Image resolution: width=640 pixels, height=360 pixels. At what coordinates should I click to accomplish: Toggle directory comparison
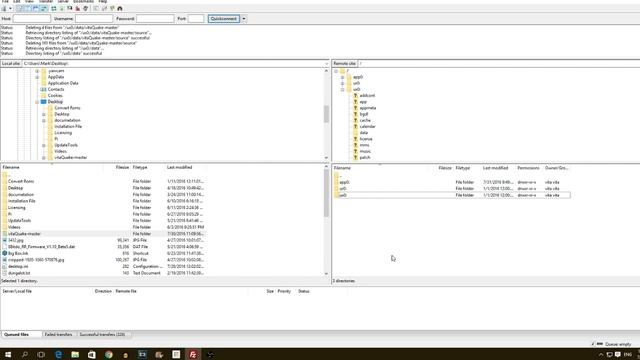(104, 8)
